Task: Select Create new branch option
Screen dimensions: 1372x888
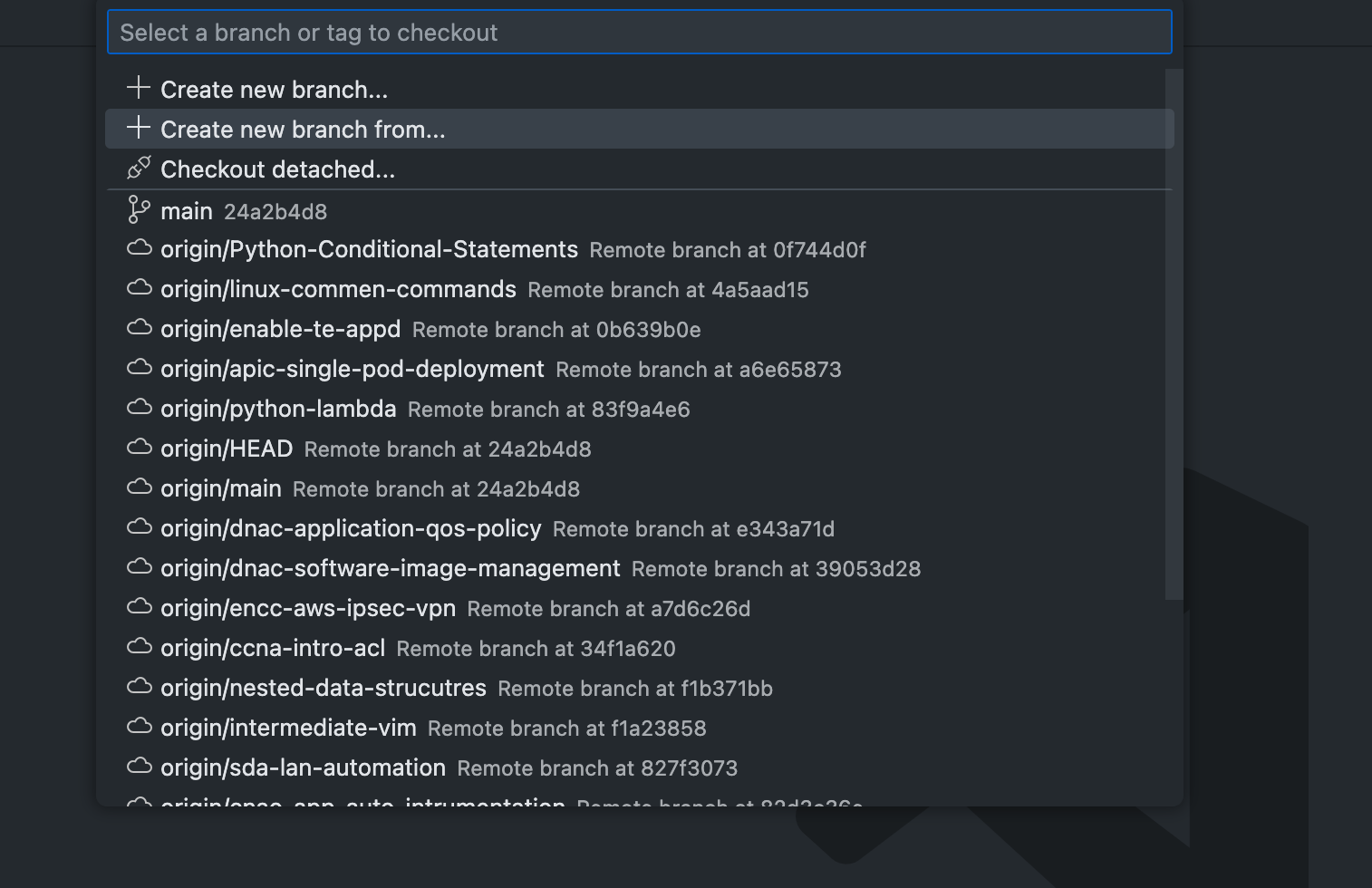Action: (274, 89)
